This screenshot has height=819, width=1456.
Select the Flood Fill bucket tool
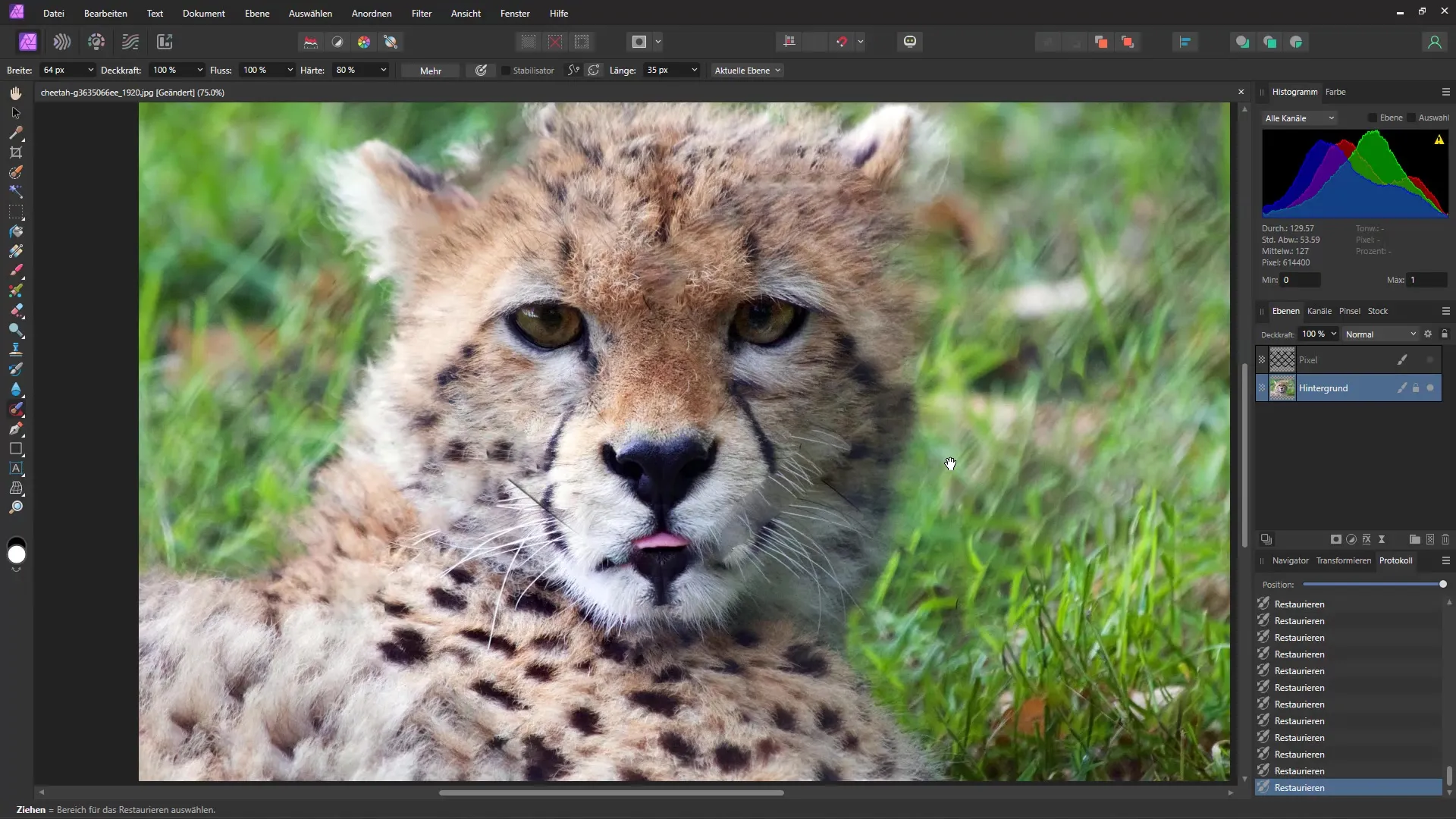[x=16, y=231]
